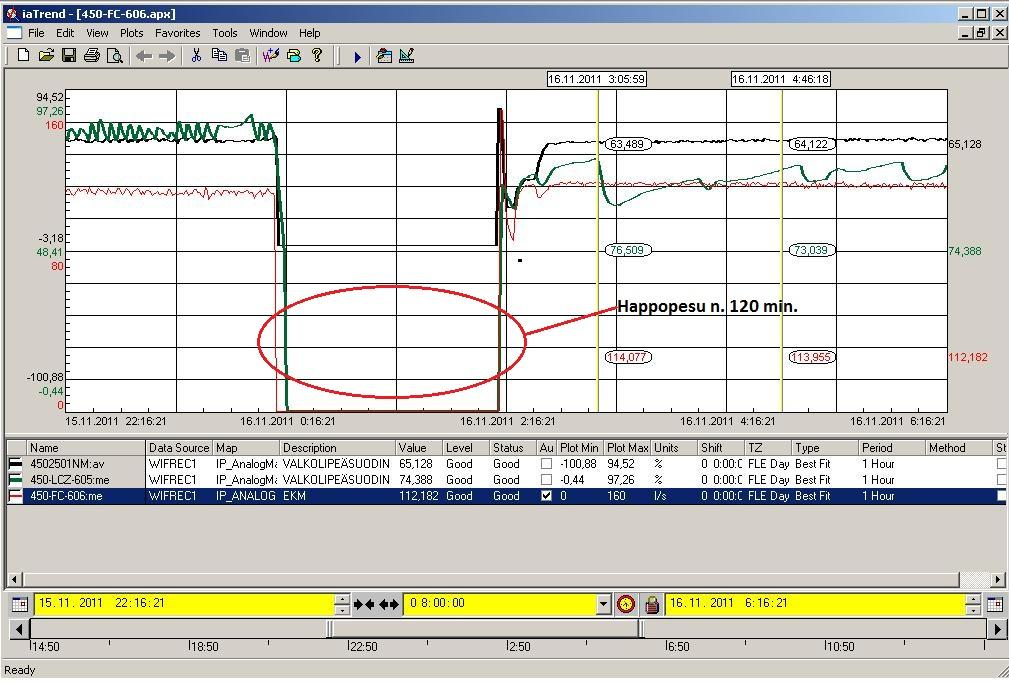Open end date calendar icon
The width and height of the screenshot is (1009, 682).
995,604
